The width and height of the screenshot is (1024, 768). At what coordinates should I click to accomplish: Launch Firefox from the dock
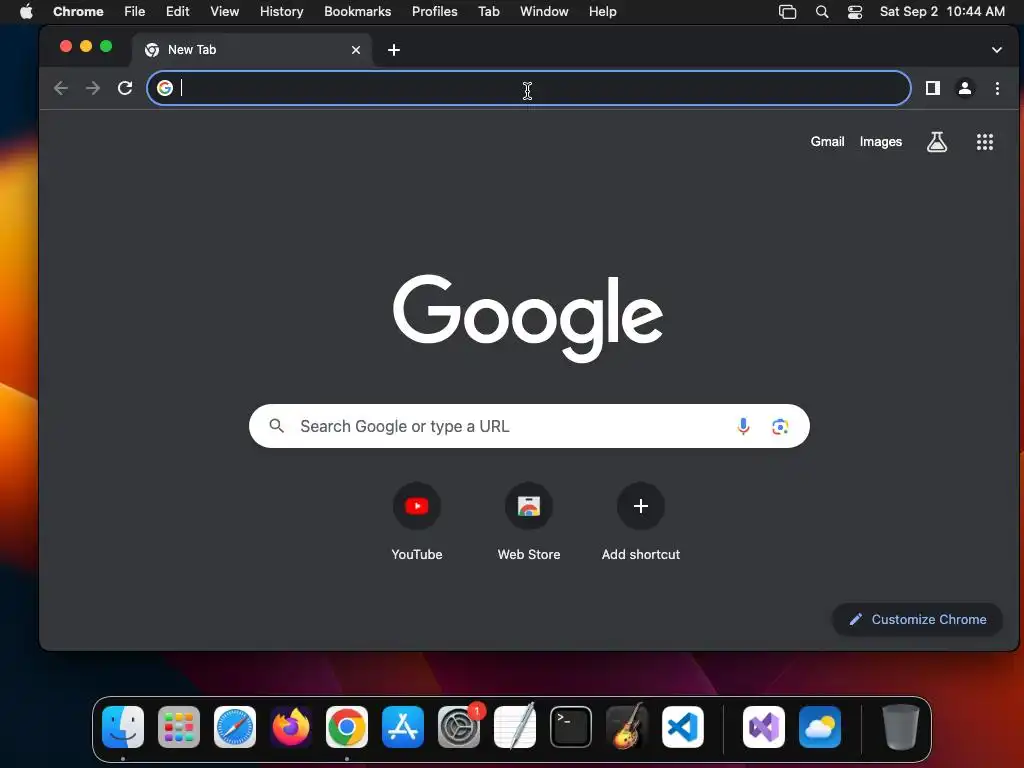[x=291, y=727]
